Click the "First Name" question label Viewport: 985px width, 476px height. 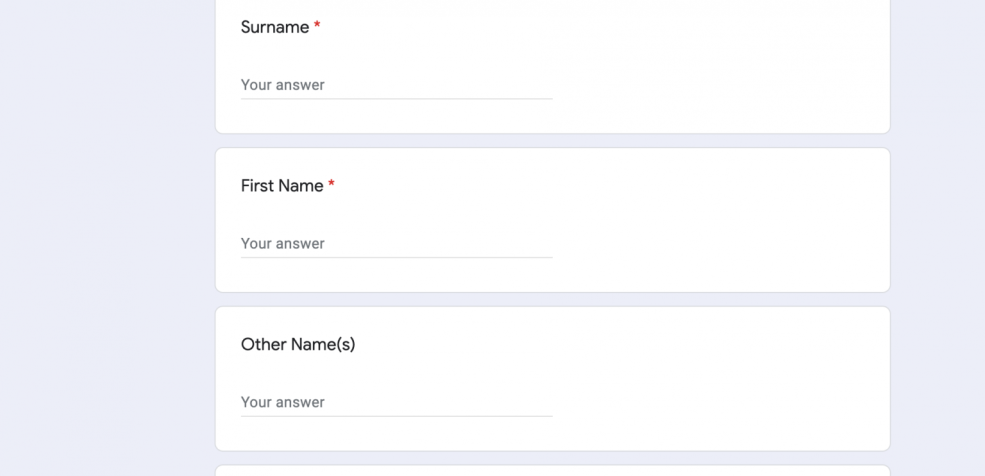click(x=282, y=186)
